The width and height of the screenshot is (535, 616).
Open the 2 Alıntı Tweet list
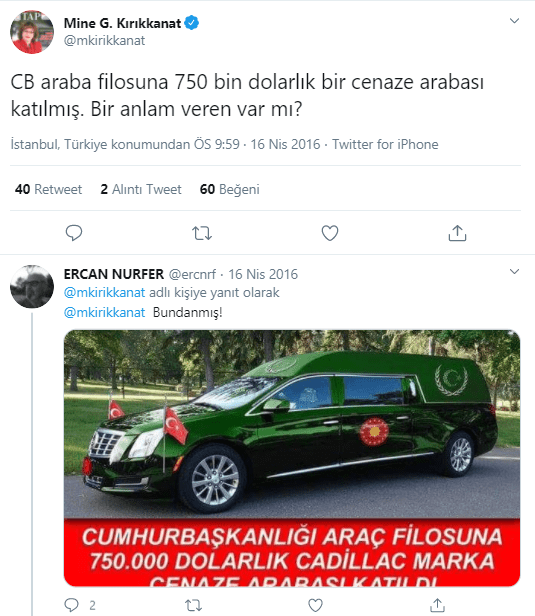(141, 189)
